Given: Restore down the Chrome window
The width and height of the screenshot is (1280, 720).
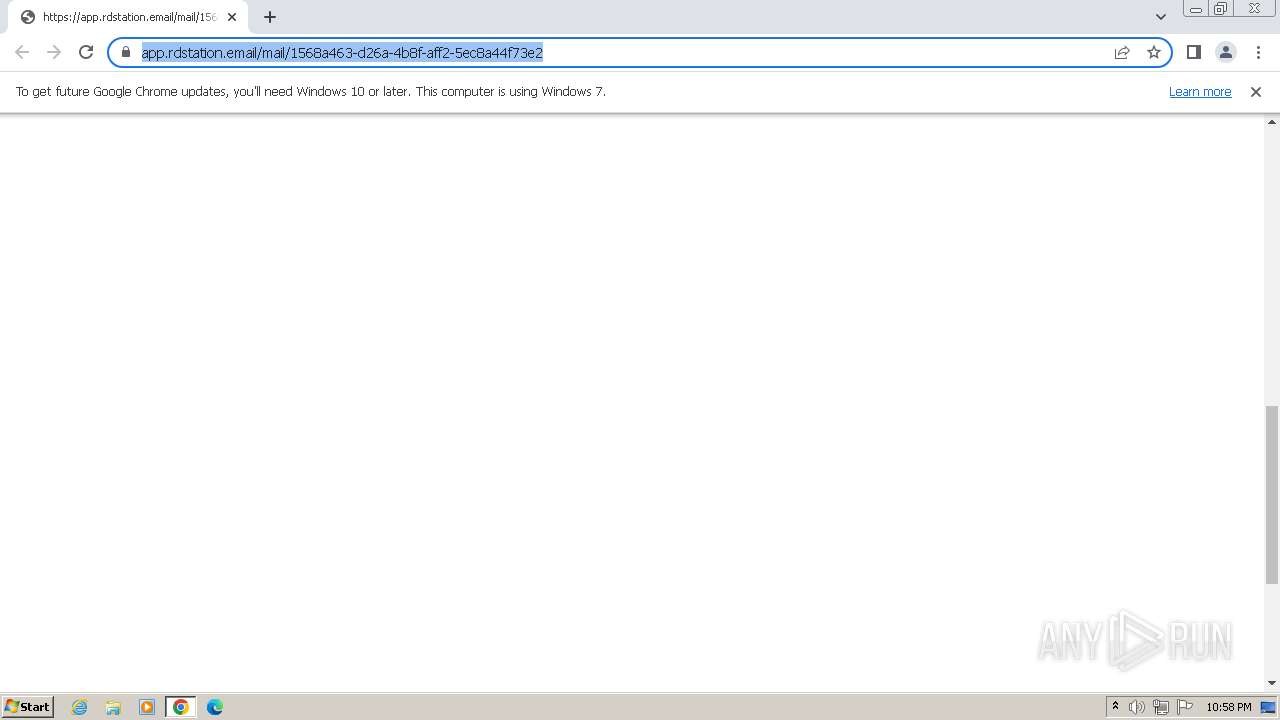Looking at the screenshot, I should [x=1221, y=9].
